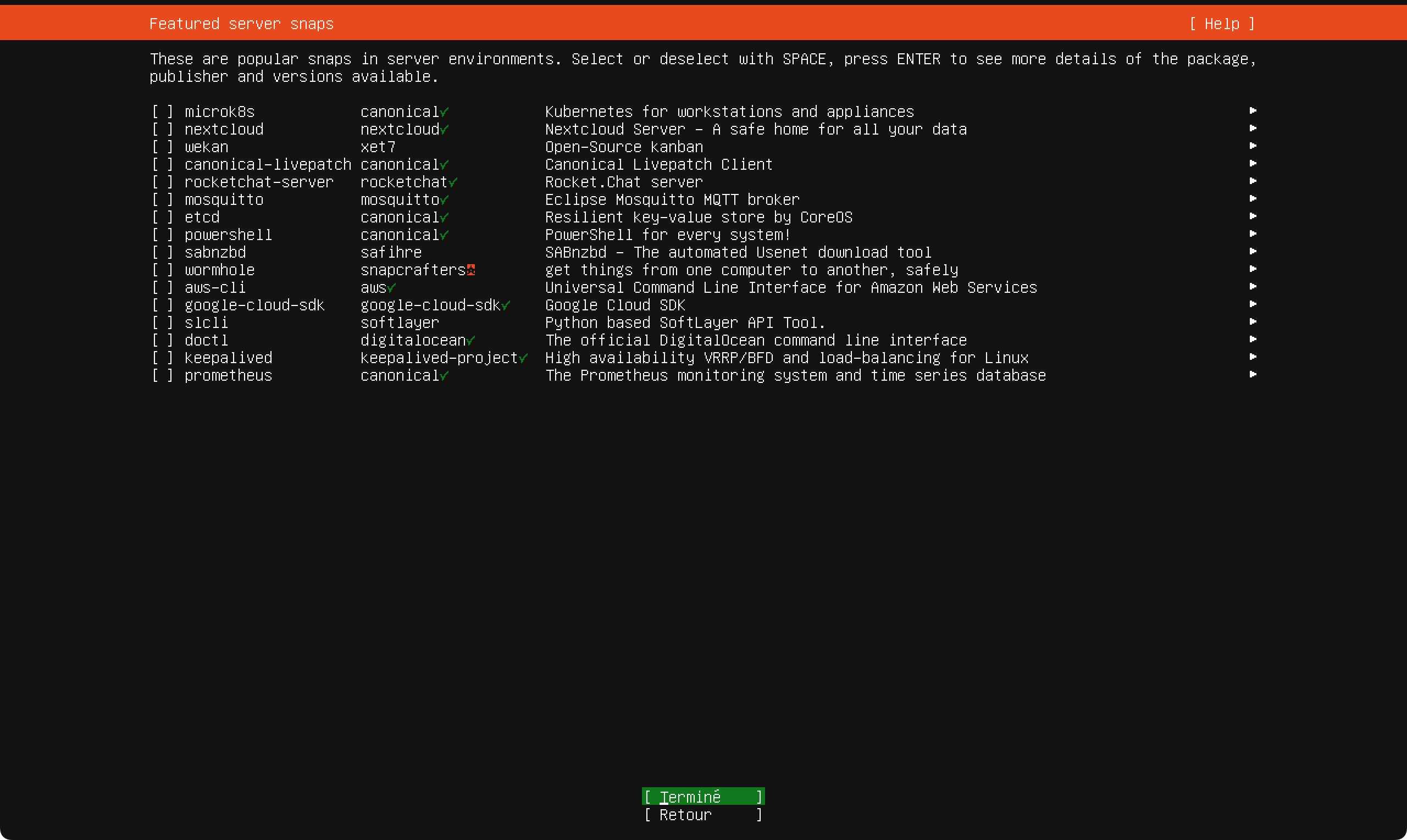Click the verified checkmark beside rocketchat publisher

pyautogui.click(x=453, y=182)
